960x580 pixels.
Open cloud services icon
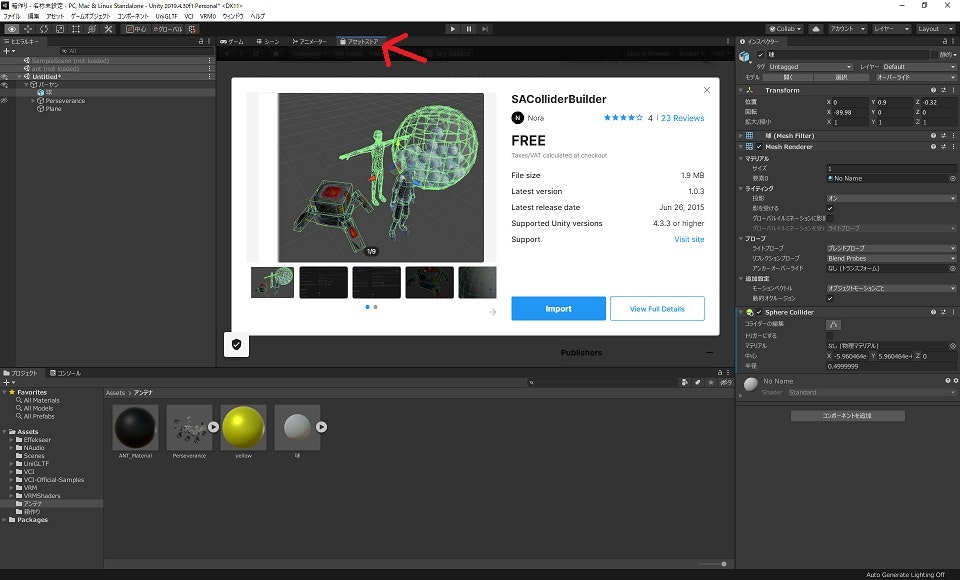tap(816, 29)
